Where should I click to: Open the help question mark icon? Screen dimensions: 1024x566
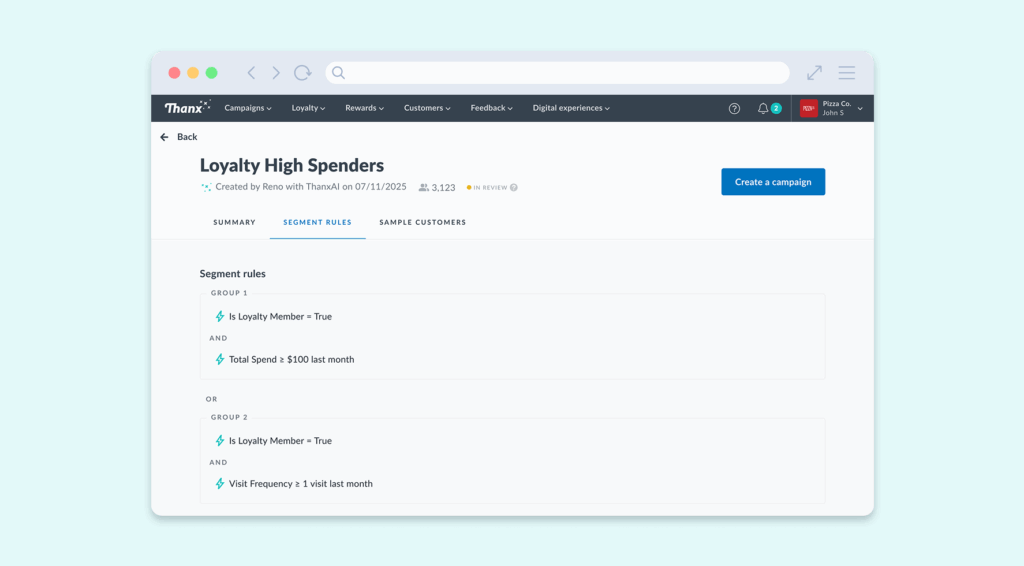coord(734,108)
